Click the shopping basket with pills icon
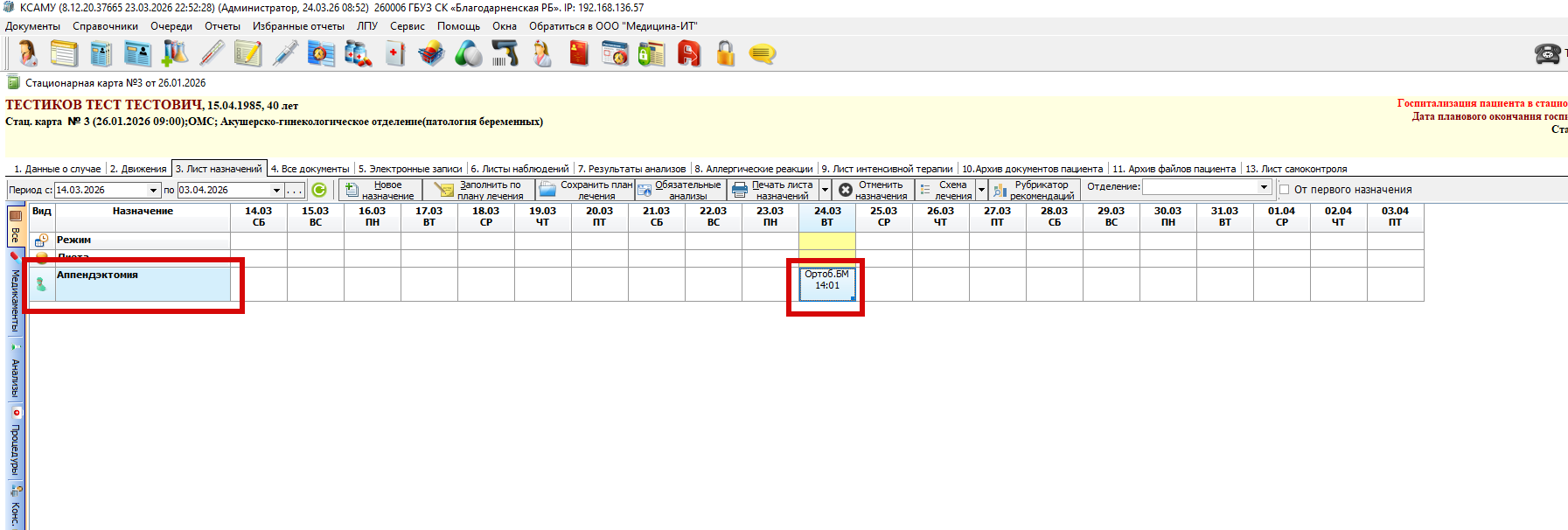 click(x=431, y=54)
